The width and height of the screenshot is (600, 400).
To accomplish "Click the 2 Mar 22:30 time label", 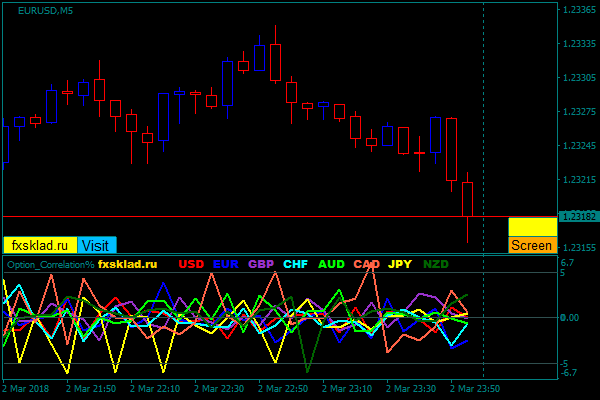I will point(219,389).
